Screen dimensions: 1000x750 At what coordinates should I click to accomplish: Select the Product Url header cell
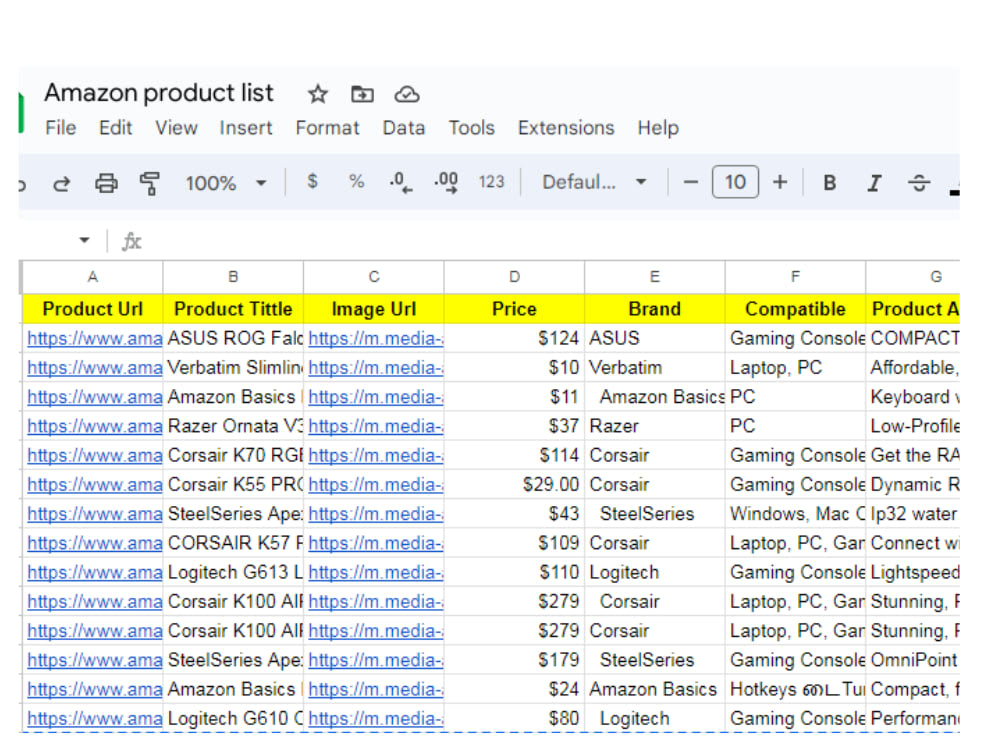pos(92,309)
